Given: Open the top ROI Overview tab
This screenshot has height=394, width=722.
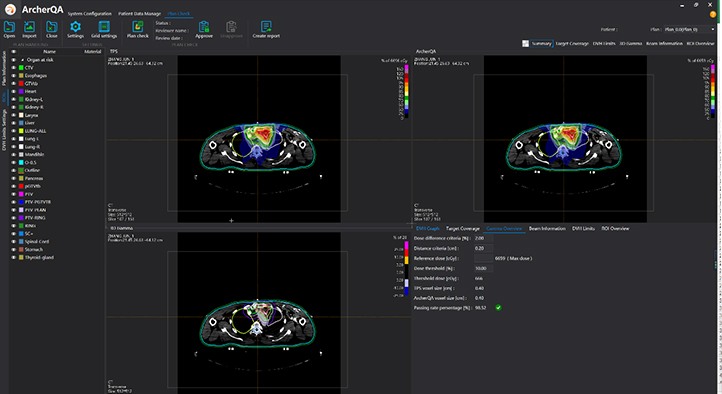Looking at the screenshot, I should 700,43.
